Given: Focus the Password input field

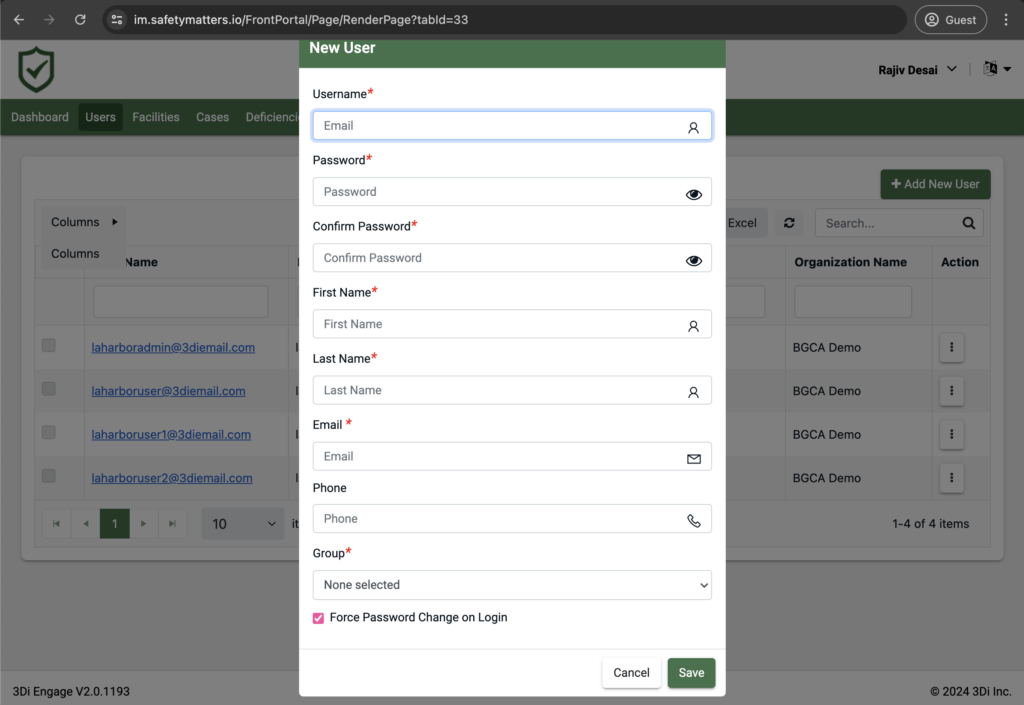Looking at the screenshot, I should click(x=512, y=192).
